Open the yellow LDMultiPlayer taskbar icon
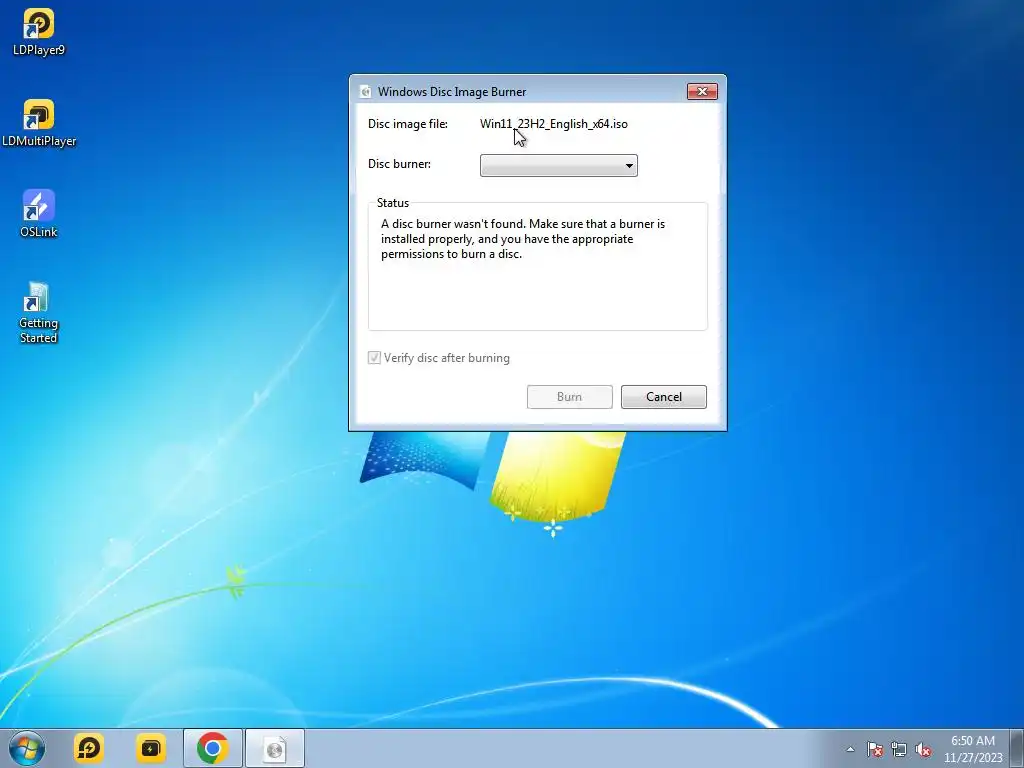The width and height of the screenshot is (1024, 768). tap(151, 748)
